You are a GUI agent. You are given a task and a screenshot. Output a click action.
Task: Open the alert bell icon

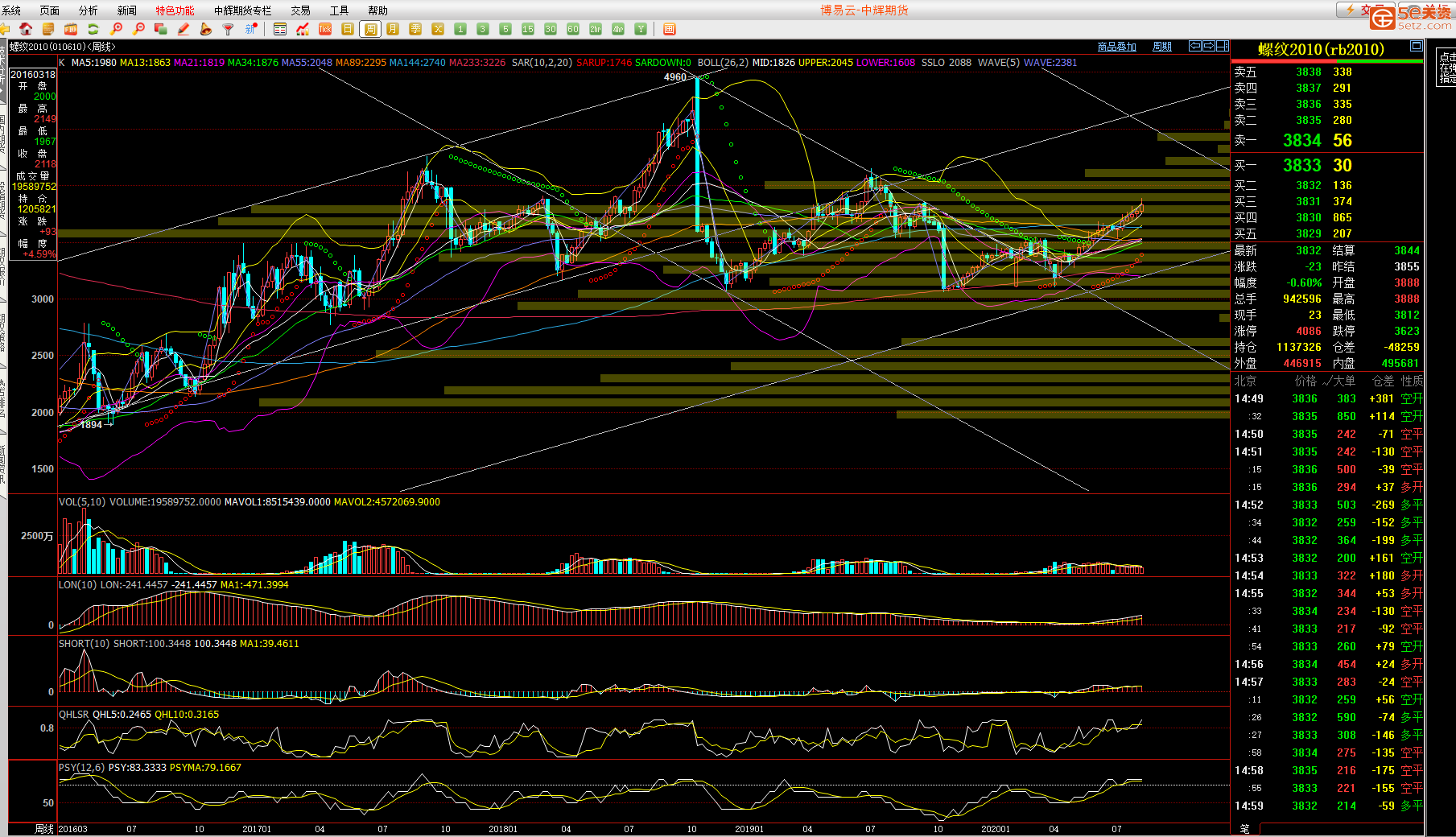[206, 29]
